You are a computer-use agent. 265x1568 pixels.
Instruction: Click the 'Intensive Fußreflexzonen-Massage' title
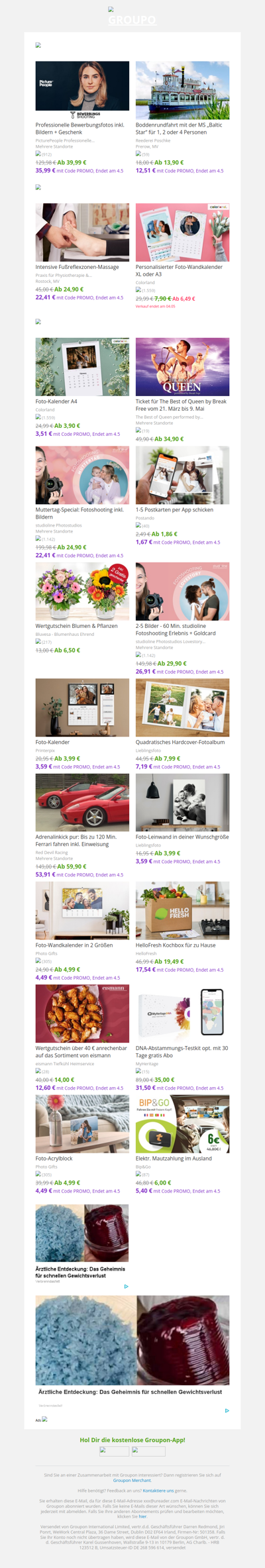point(78,267)
